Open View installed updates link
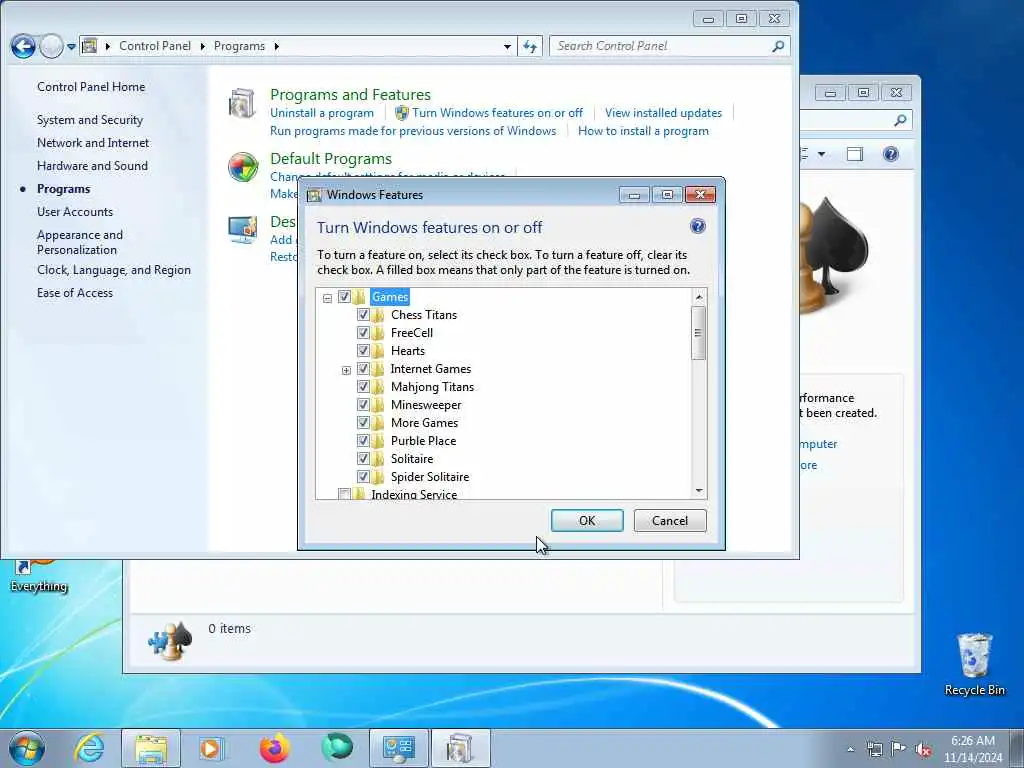Screen dimensions: 1024x768 (663, 113)
